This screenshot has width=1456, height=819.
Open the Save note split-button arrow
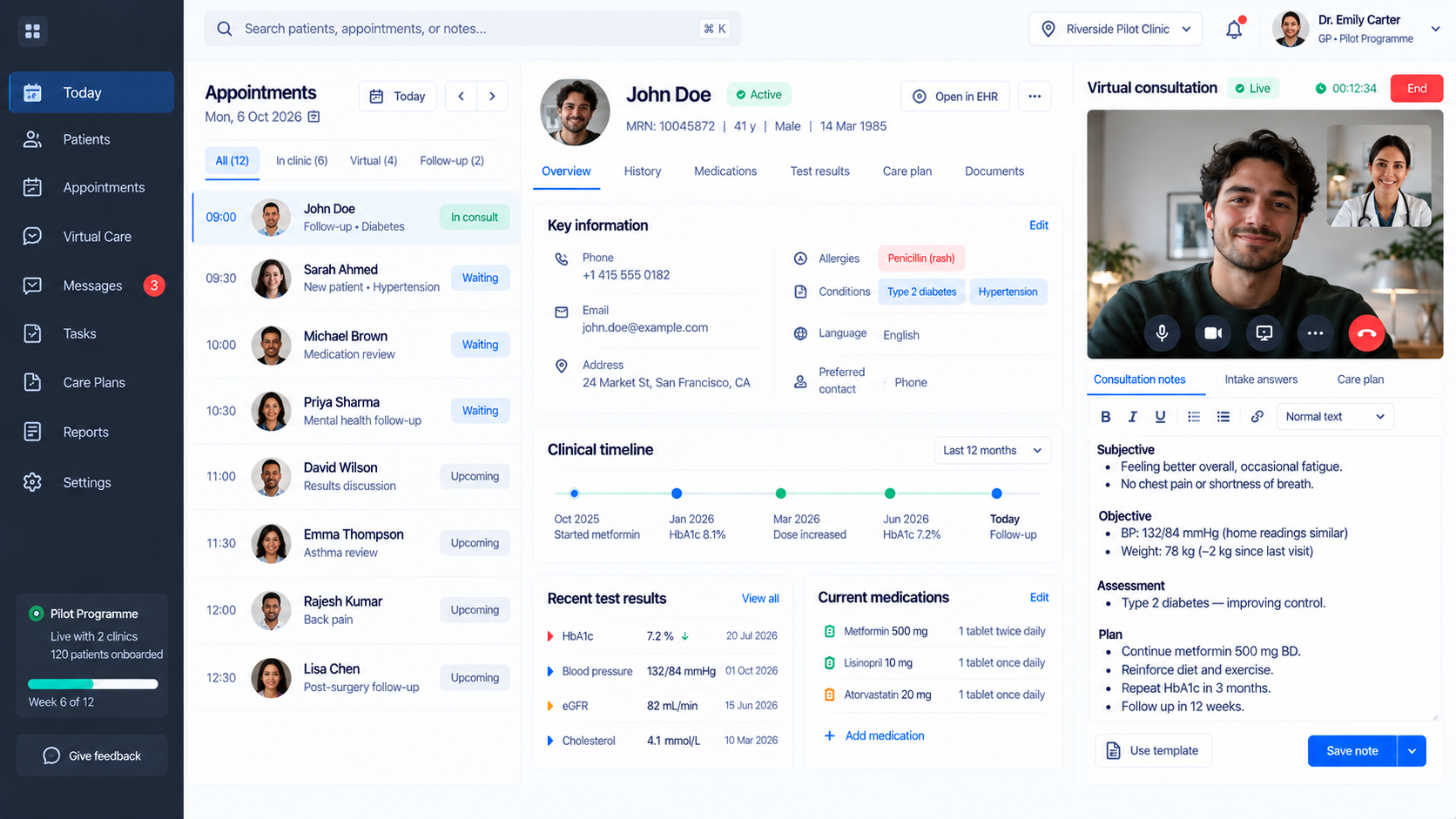click(x=1412, y=751)
